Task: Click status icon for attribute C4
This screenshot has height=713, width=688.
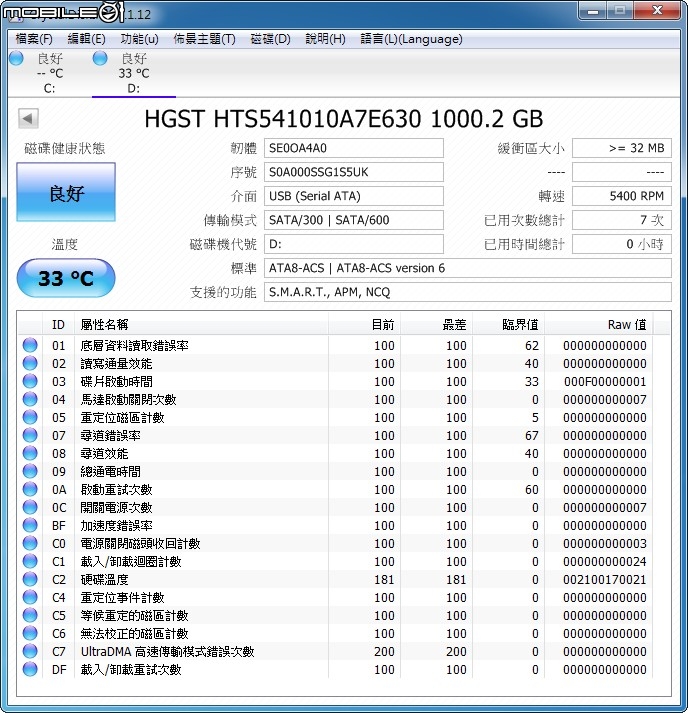Action: tap(30, 597)
